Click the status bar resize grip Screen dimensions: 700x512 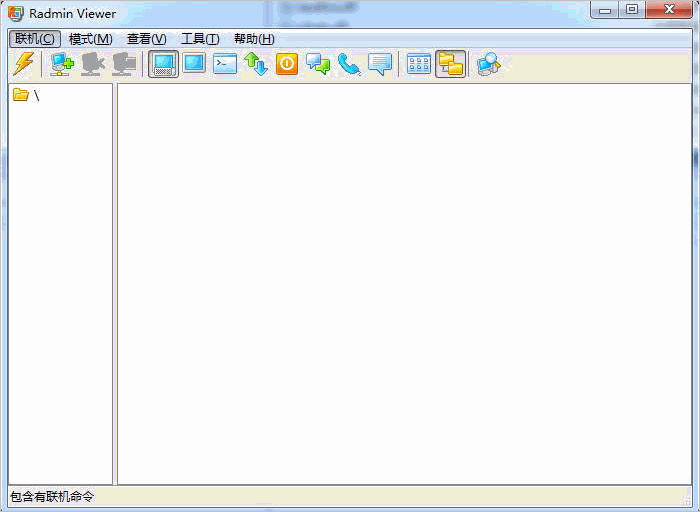coord(686,500)
